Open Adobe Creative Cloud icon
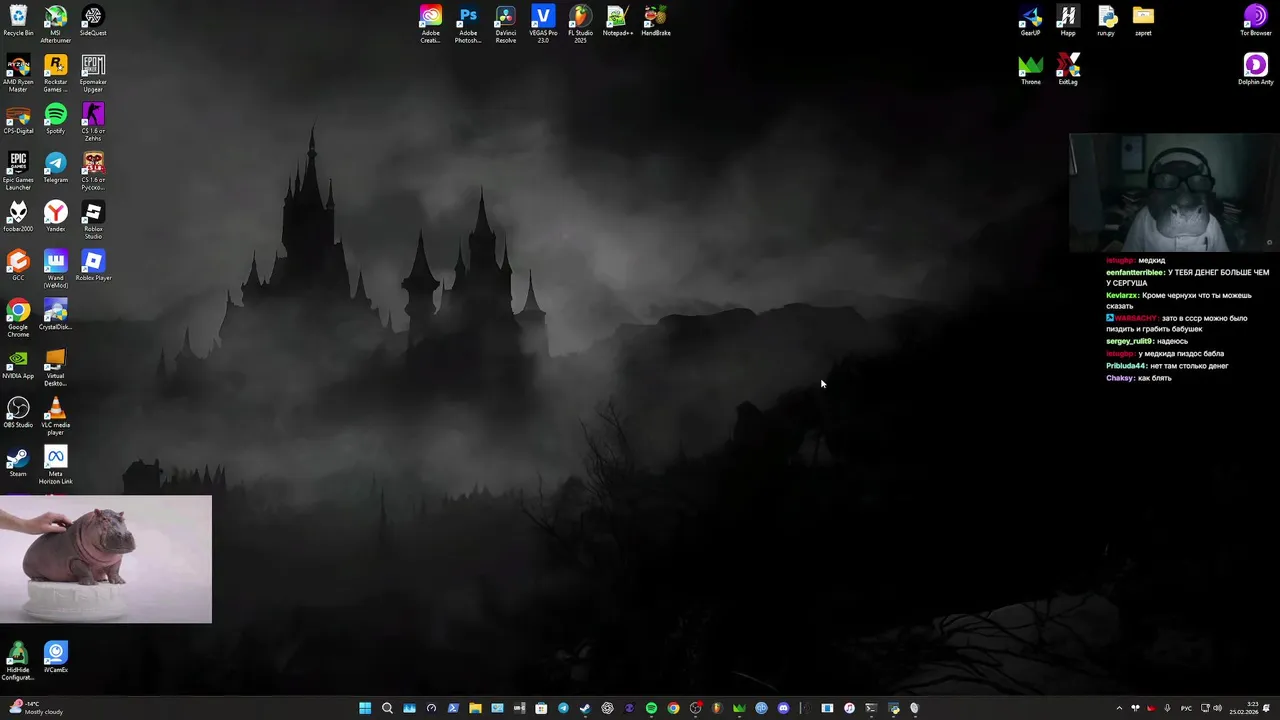 [430, 24]
